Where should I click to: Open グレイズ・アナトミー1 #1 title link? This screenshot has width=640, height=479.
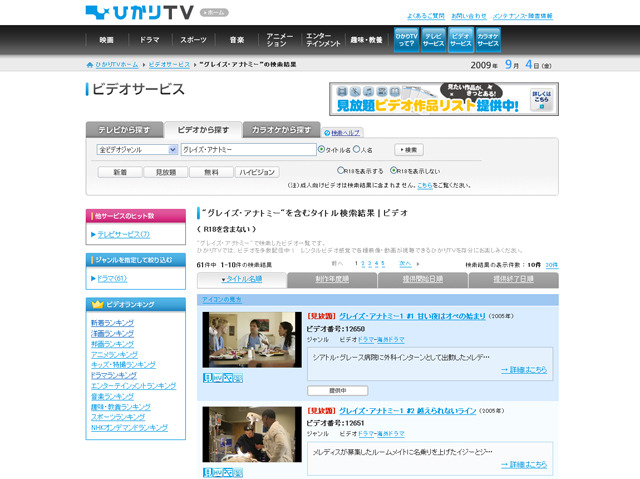[x=412, y=316]
